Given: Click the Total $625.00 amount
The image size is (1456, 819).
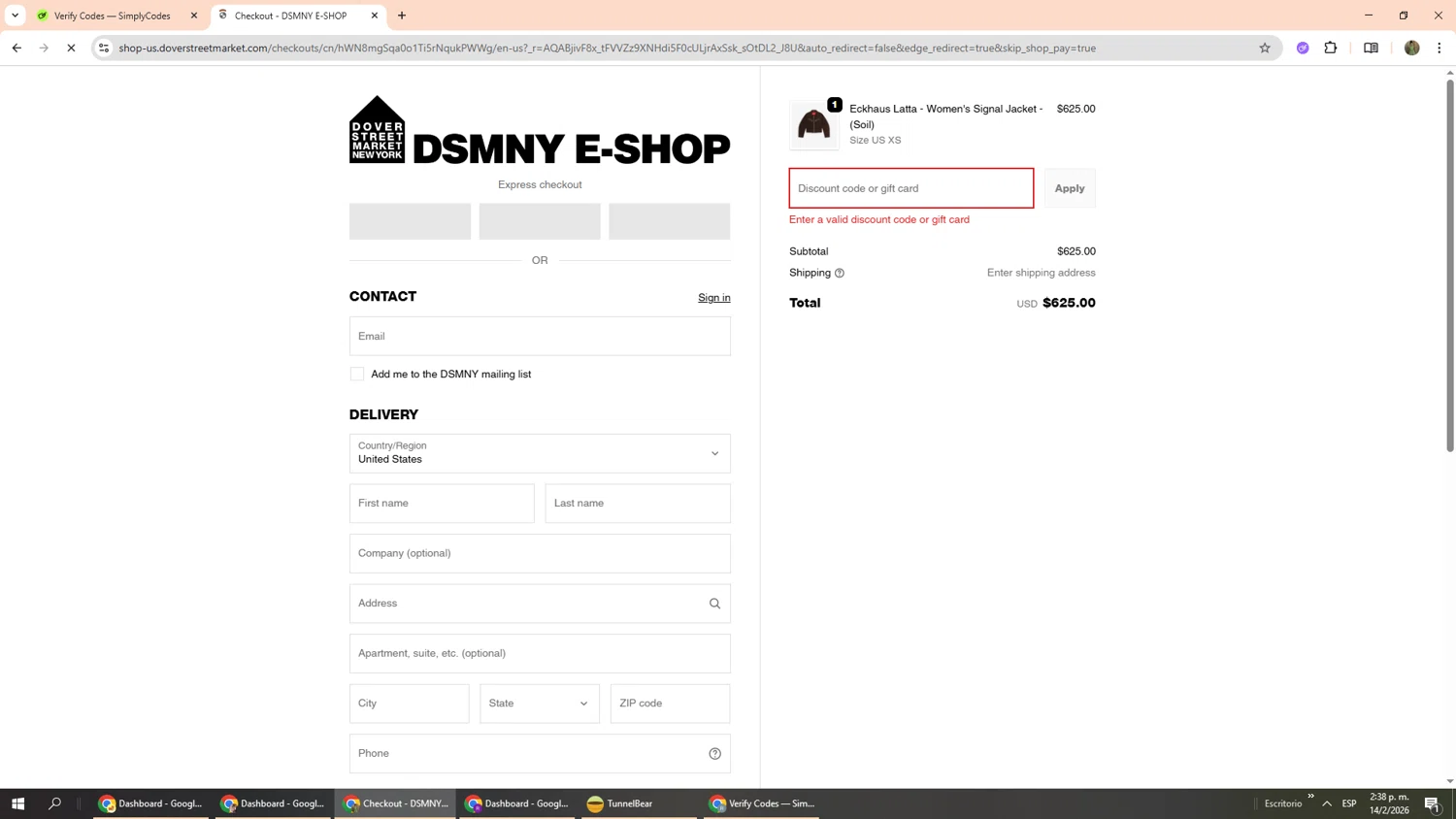Looking at the screenshot, I should pyautogui.click(x=1069, y=303).
